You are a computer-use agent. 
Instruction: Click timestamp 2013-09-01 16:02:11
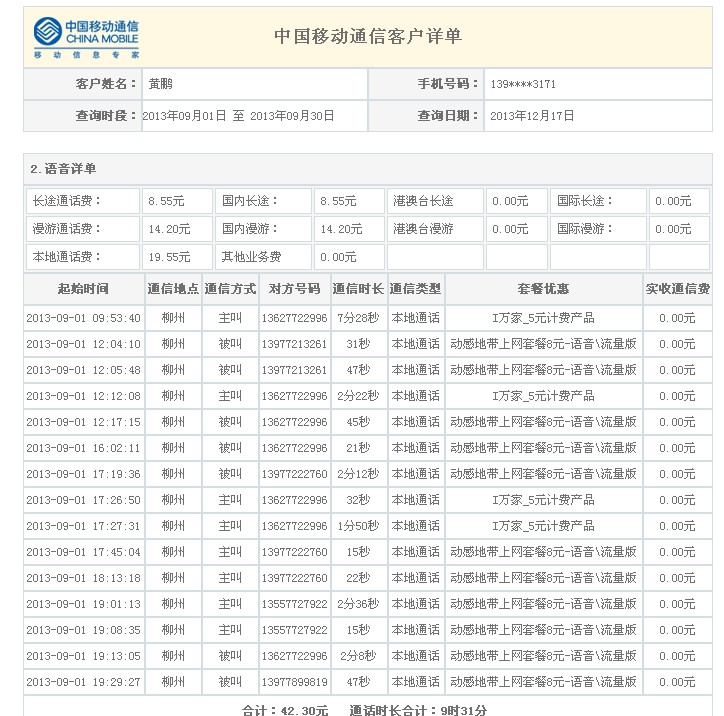tap(83, 448)
